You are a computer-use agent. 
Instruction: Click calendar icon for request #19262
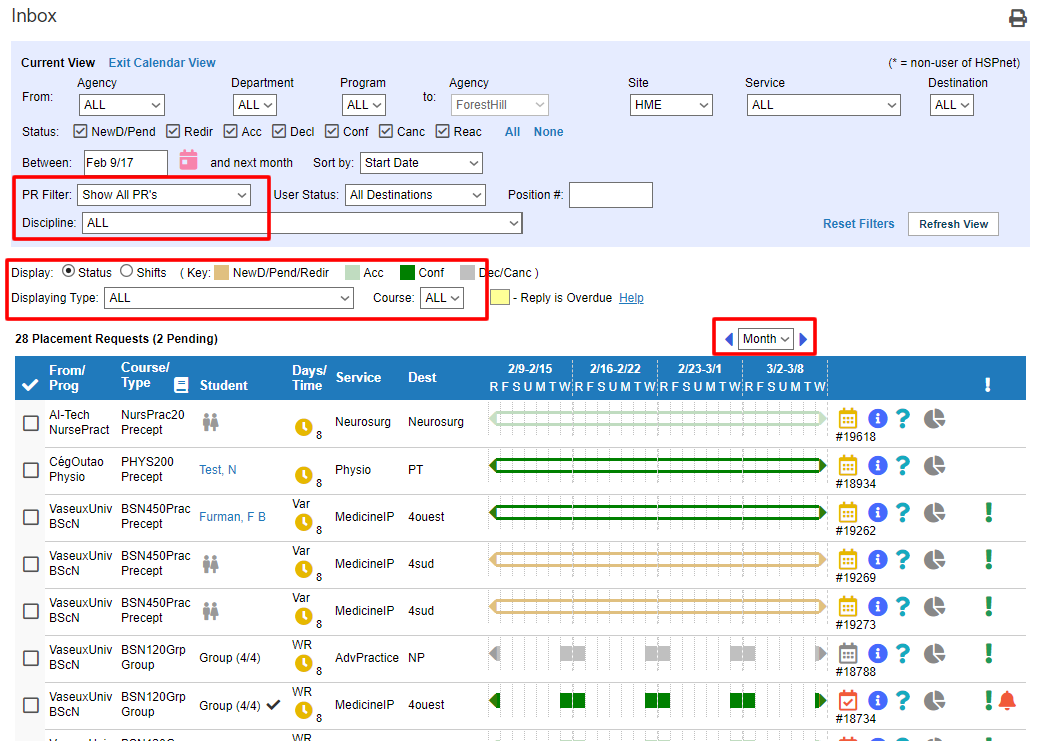(847, 512)
